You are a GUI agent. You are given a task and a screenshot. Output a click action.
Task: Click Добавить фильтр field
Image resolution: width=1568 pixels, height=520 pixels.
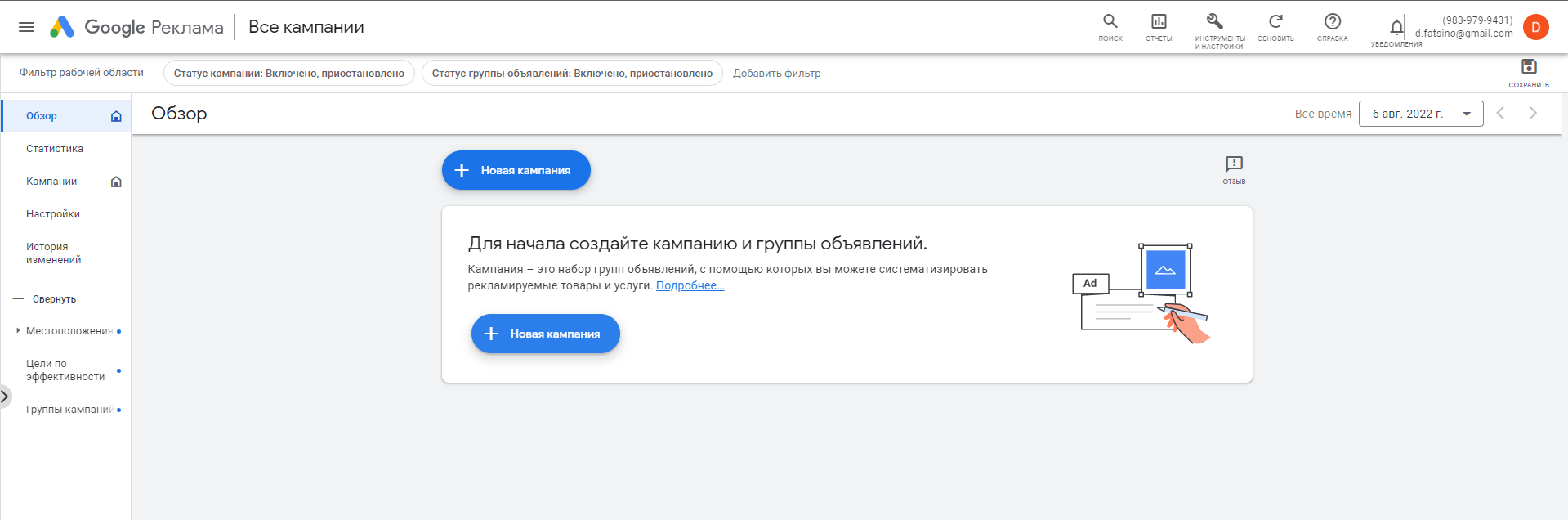(x=776, y=74)
